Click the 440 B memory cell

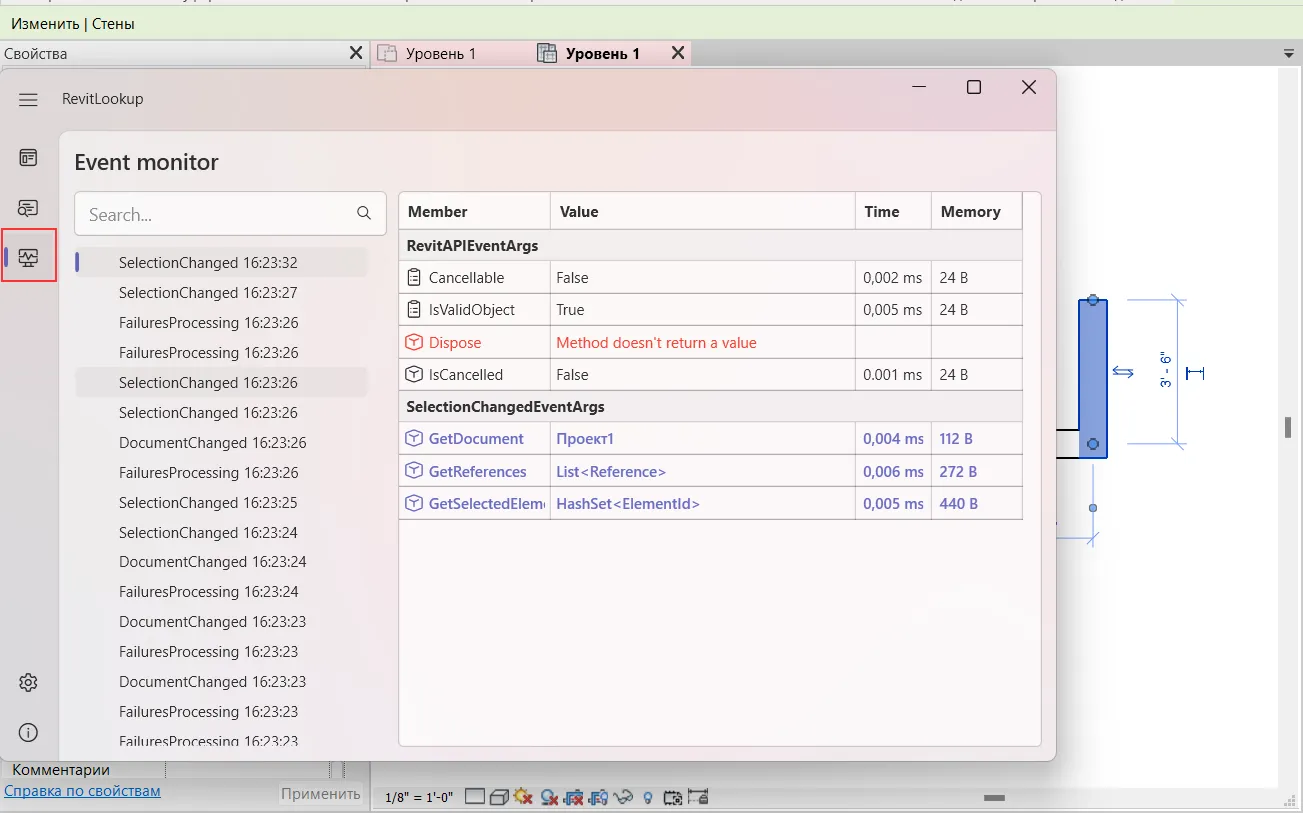pos(976,504)
